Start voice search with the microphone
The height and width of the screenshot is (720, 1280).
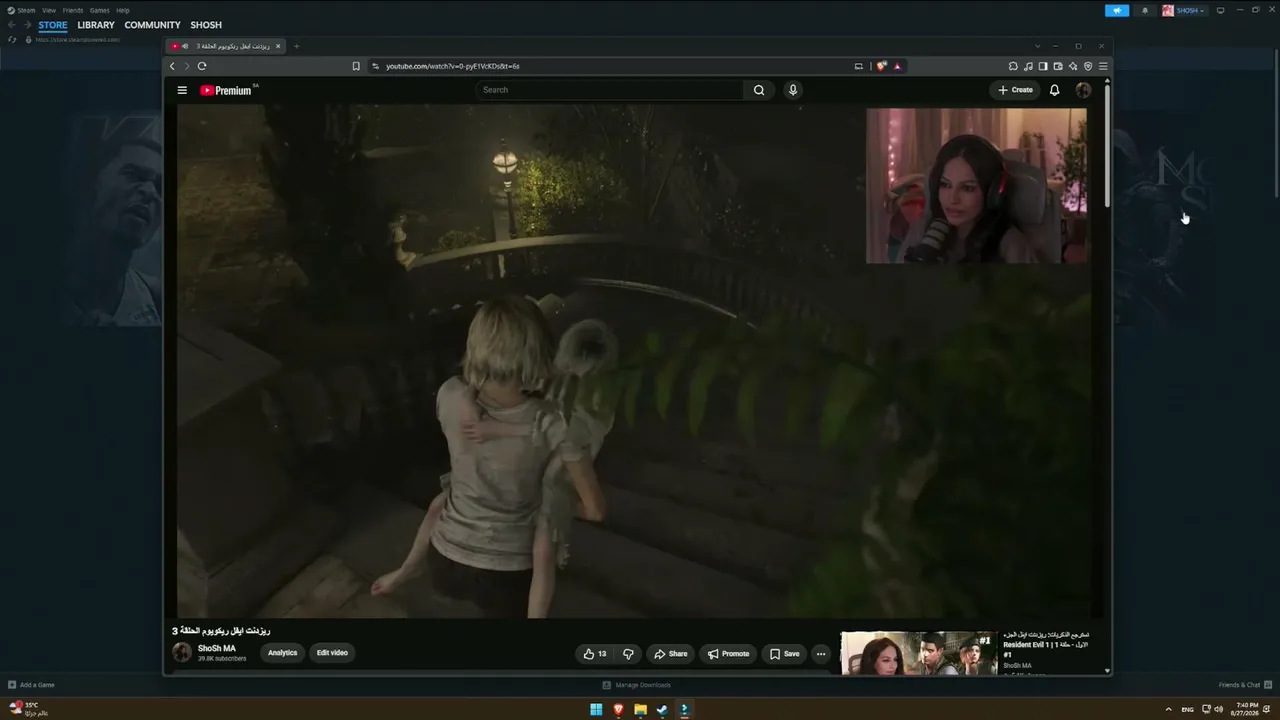793,90
